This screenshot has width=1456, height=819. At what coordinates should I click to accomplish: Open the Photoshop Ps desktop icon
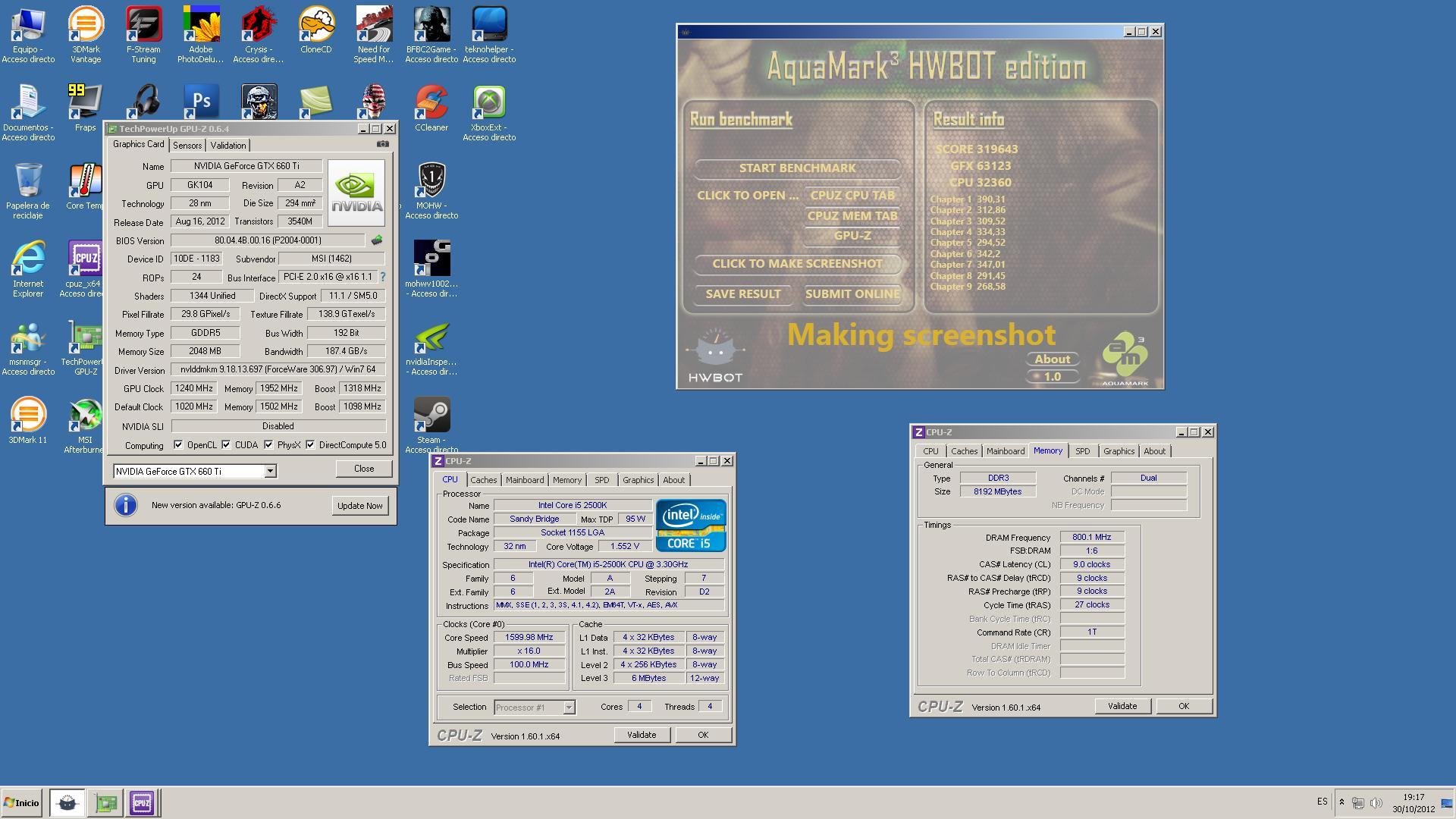pos(201,101)
